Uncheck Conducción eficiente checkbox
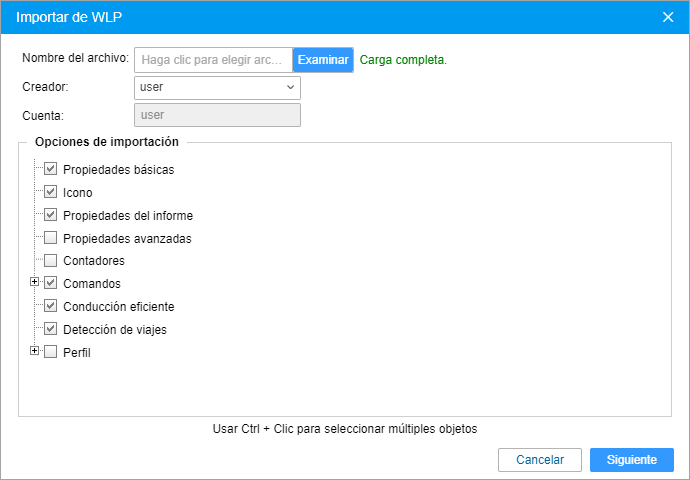 [51, 306]
